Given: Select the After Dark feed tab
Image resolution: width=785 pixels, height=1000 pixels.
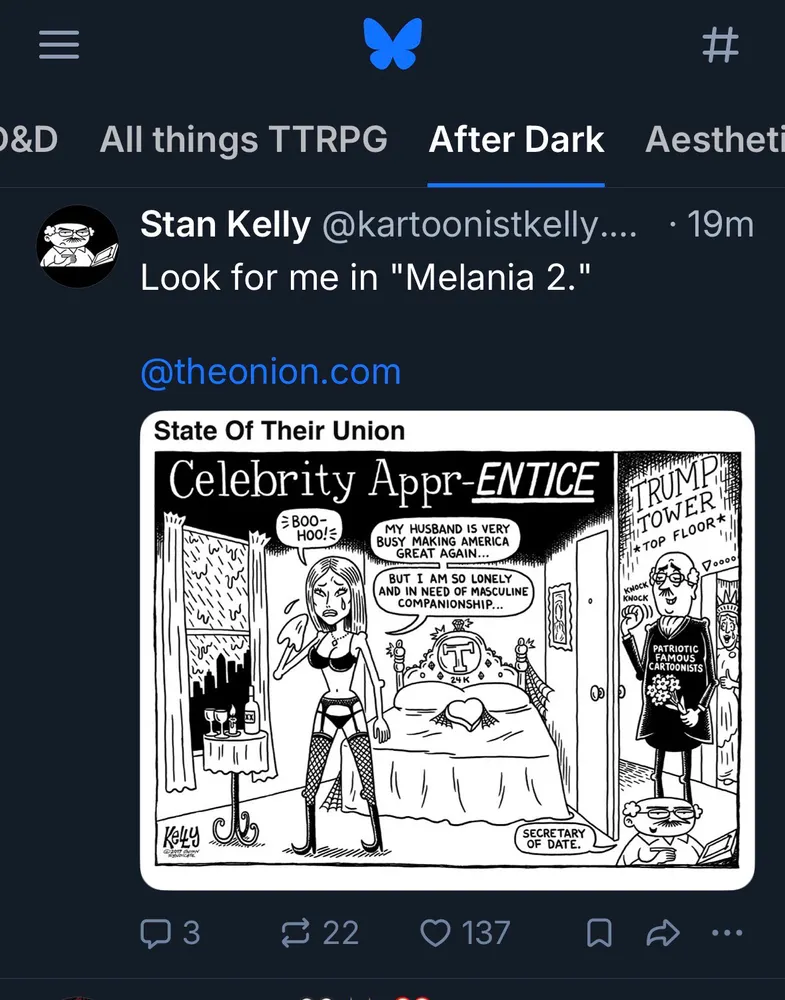Looking at the screenshot, I should click(x=516, y=139).
